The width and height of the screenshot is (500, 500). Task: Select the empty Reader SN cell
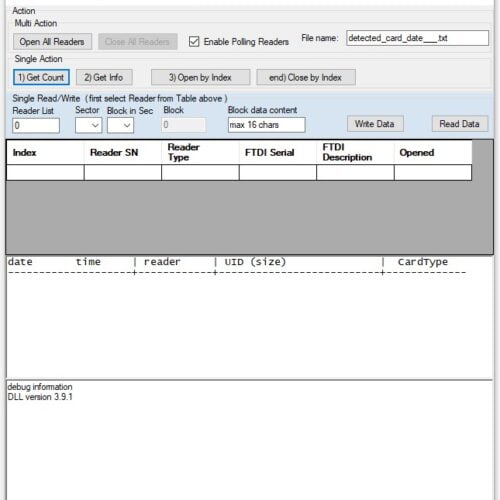click(x=123, y=172)
